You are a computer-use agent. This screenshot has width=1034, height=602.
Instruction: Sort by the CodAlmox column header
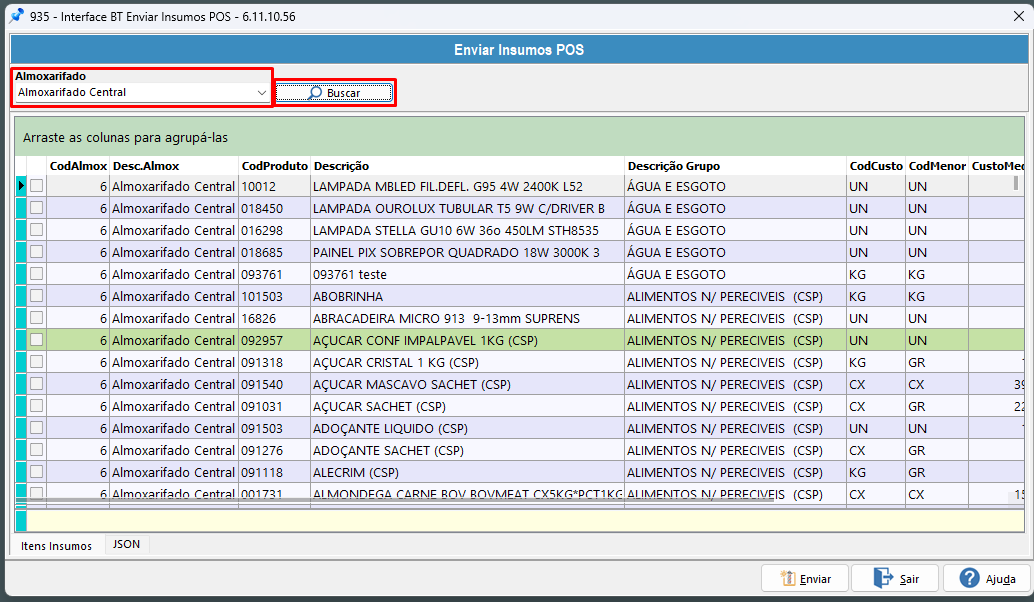point(78,166)
